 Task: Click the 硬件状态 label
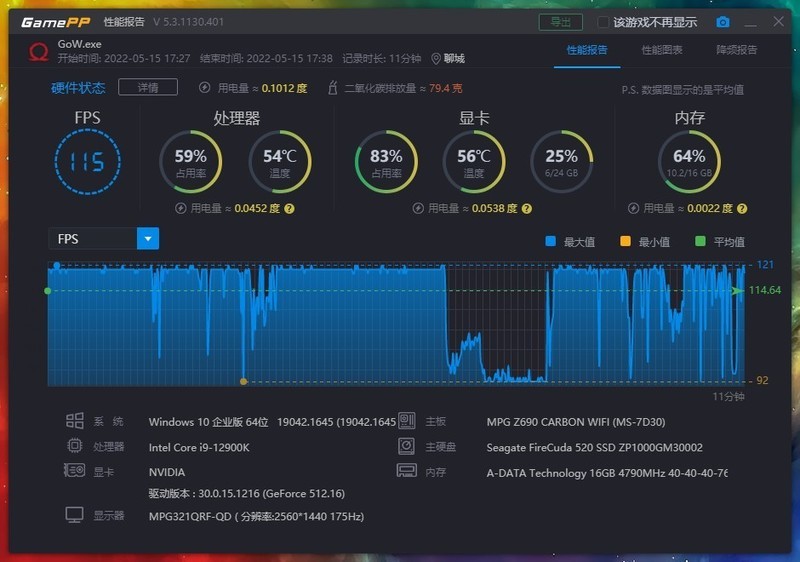coord(78,88)
